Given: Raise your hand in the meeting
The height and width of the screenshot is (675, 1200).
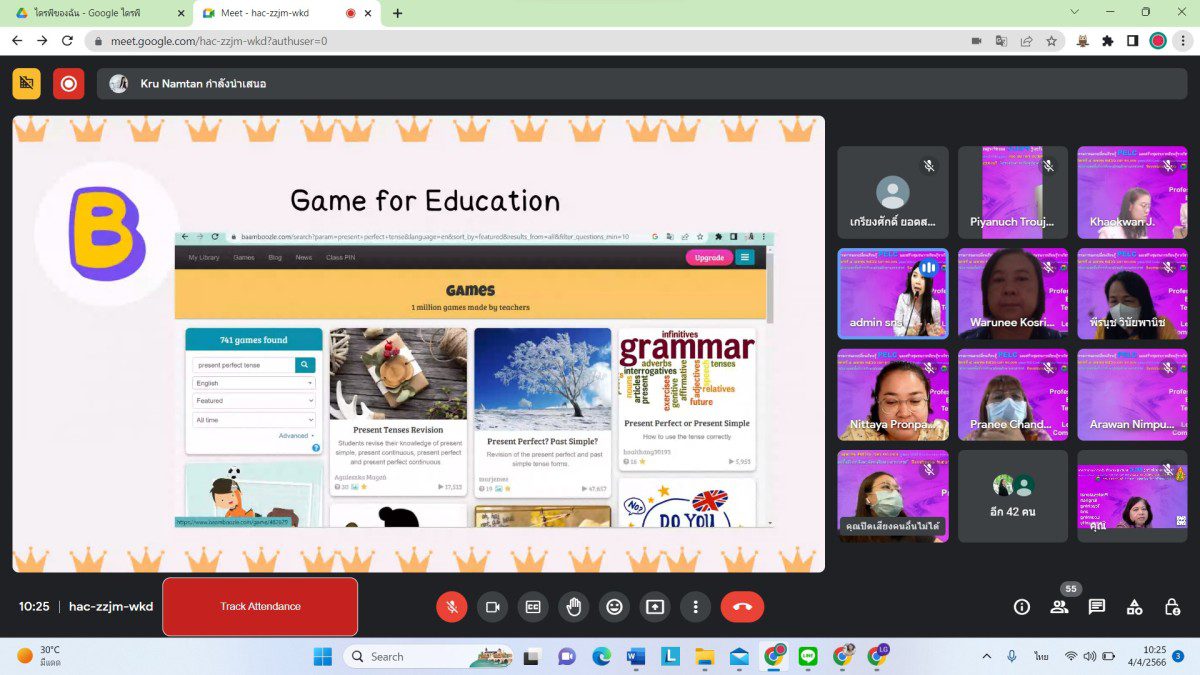Looking at the screenshot, I should 574,606.
